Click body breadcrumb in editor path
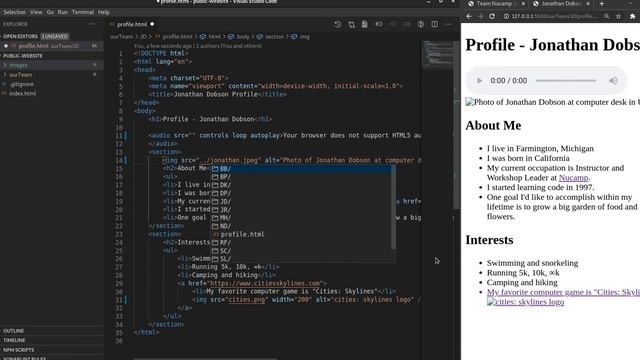640x360 pixels. pos(242,37)
